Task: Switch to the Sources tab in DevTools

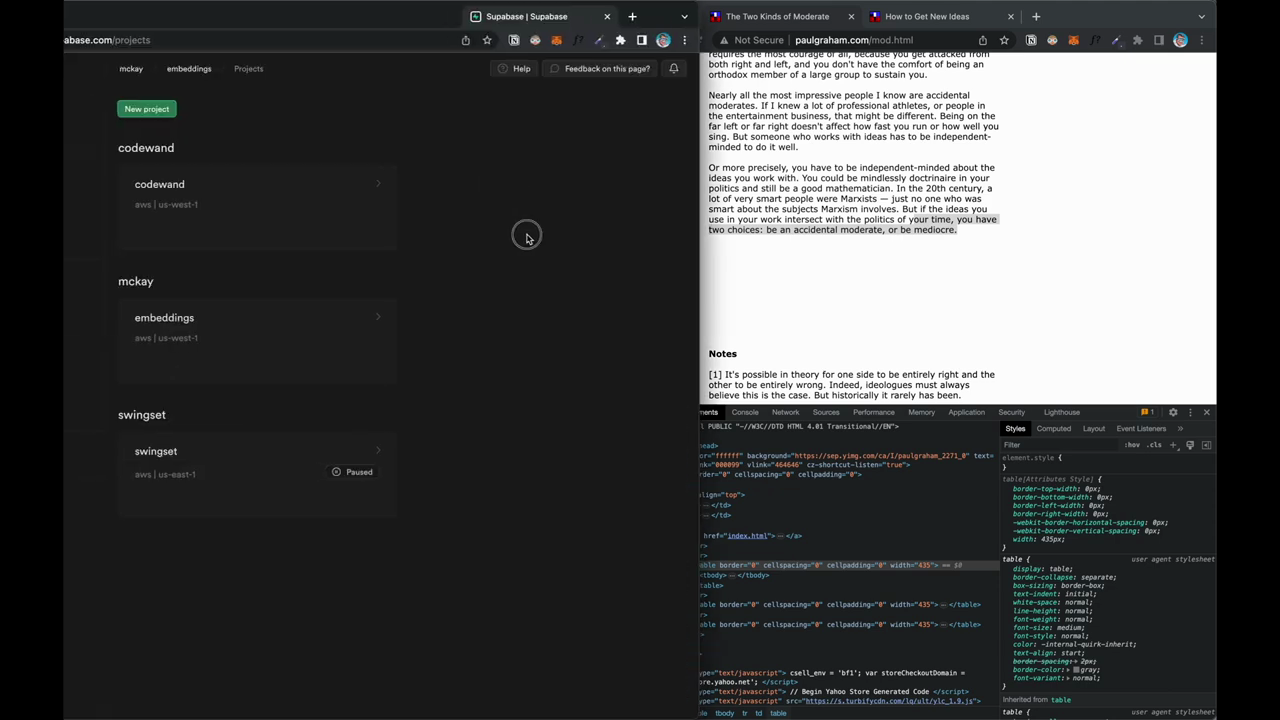Action: coord(826,412)
